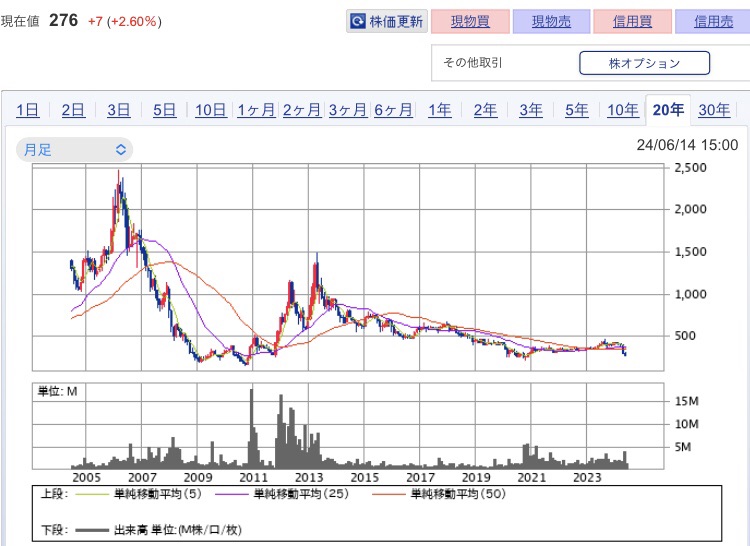This screenshot has height=546, width=750.
Task: Switch chart range to 6ヶ月
Action: click(393, 110)
